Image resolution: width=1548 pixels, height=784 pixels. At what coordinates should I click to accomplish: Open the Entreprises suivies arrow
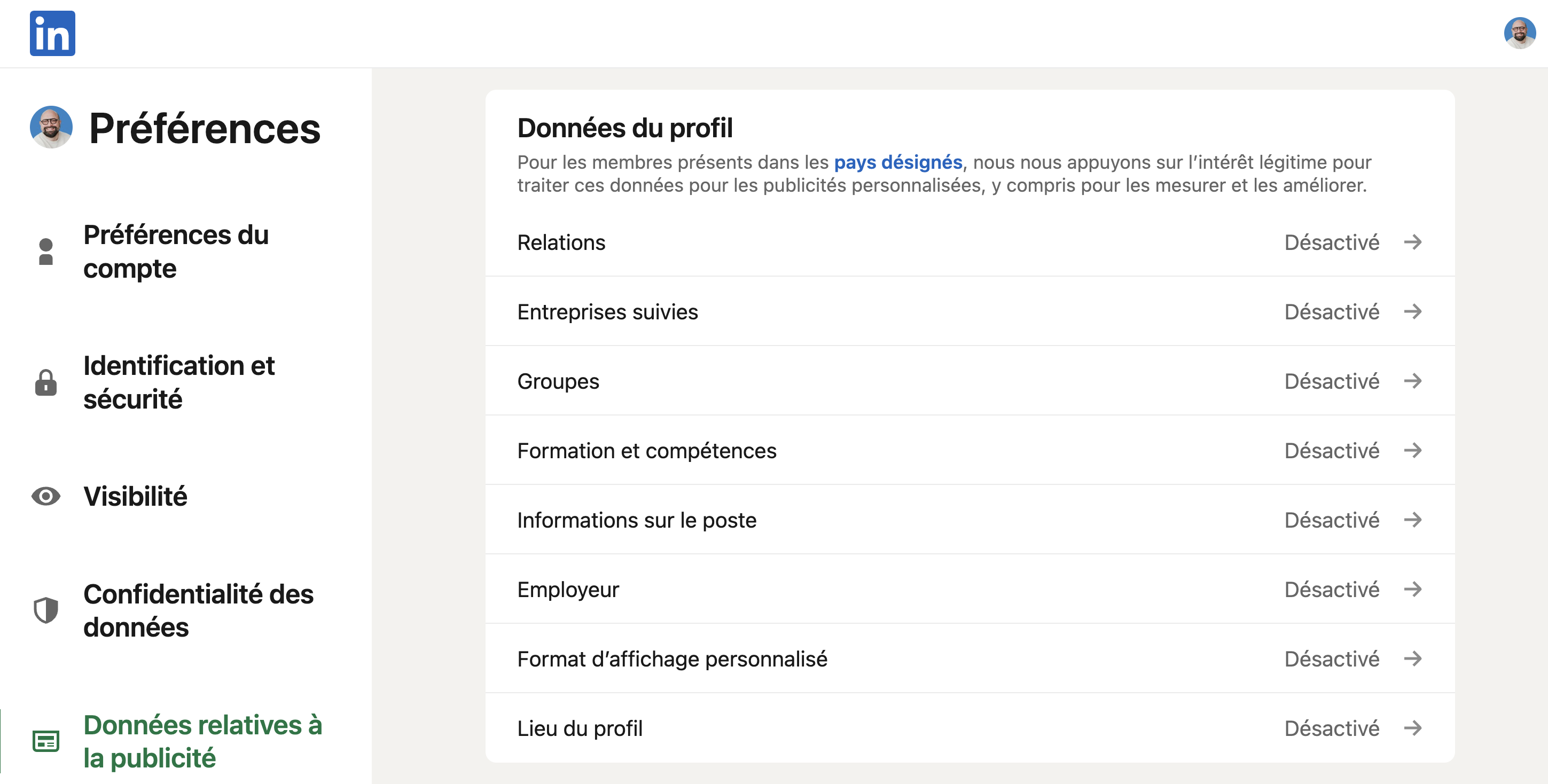tap(1413, 312)
